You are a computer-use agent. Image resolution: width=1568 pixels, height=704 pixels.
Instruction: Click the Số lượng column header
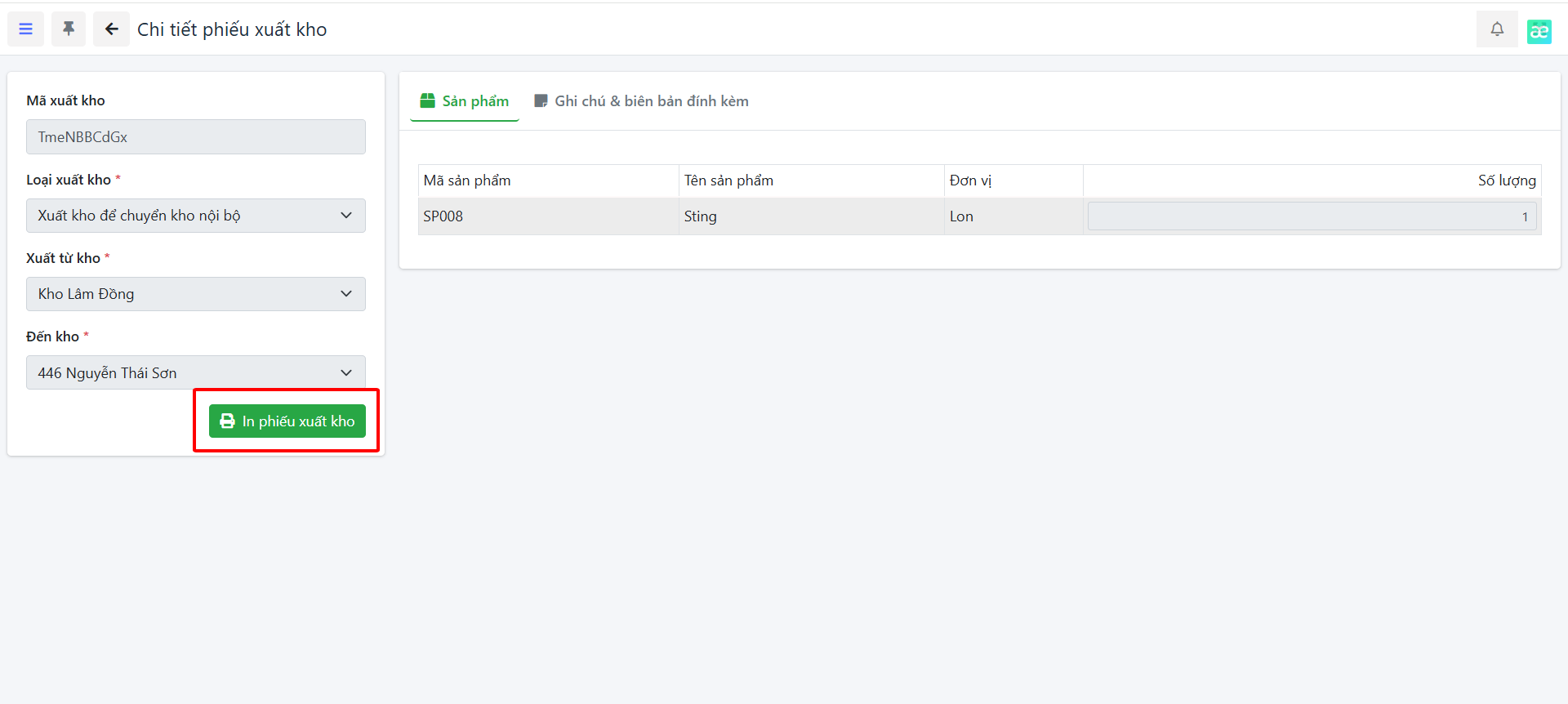click(1506, 180)
